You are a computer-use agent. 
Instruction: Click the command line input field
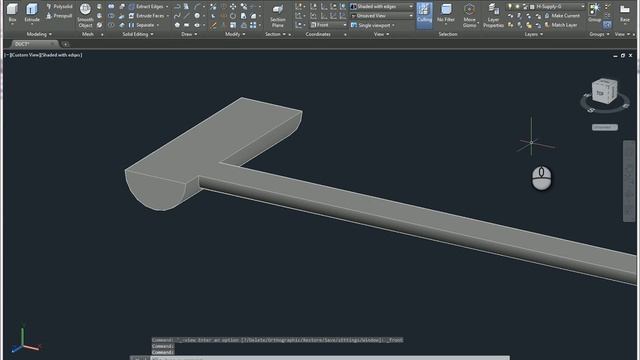329,358
